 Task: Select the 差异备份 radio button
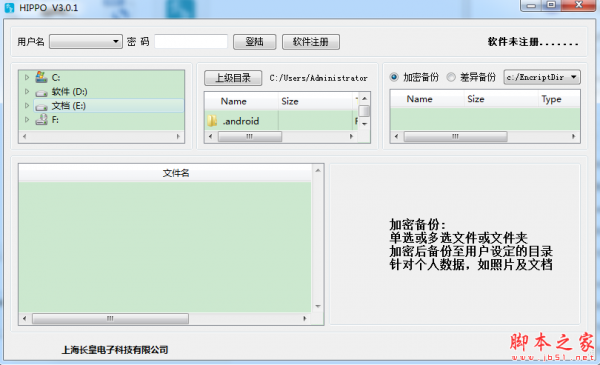(451, 77)
